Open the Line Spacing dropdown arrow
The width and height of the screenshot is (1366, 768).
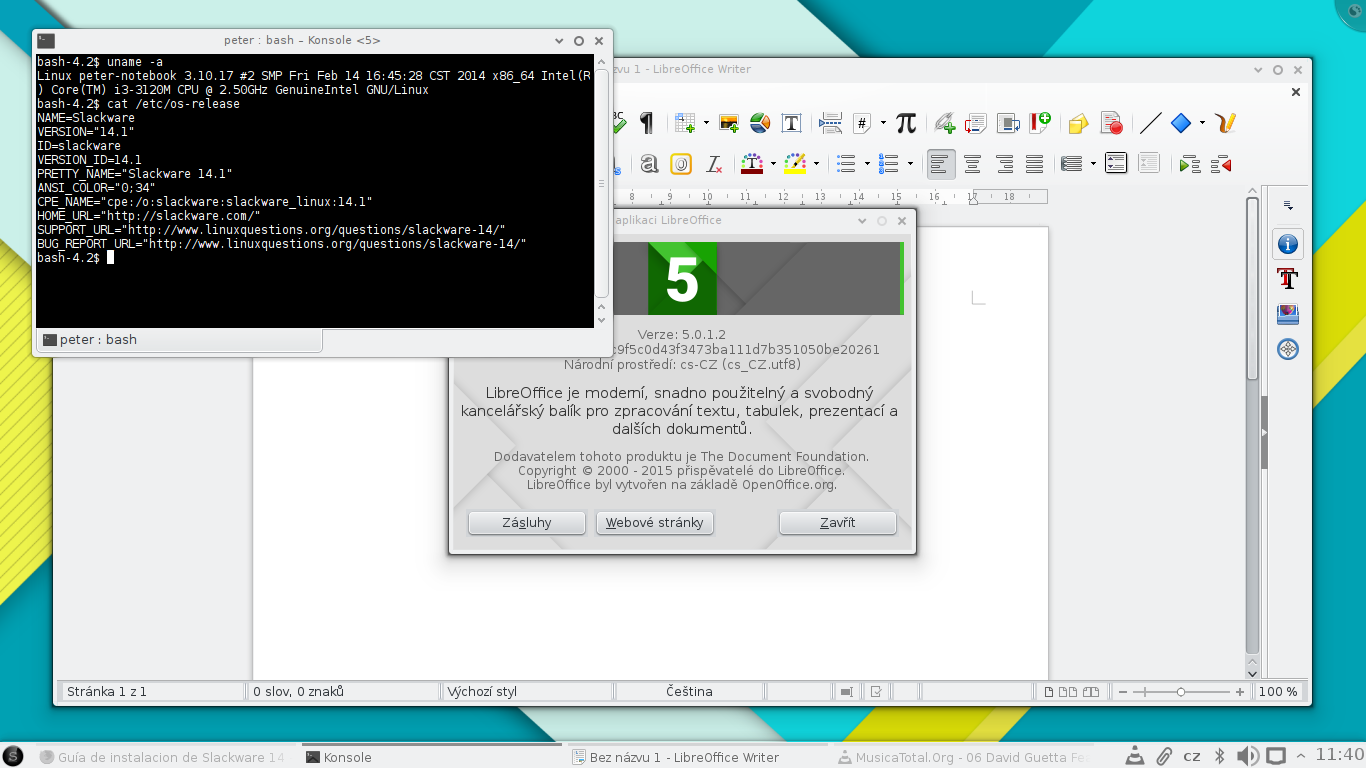pyautogui.click(x=1093, y=164)
